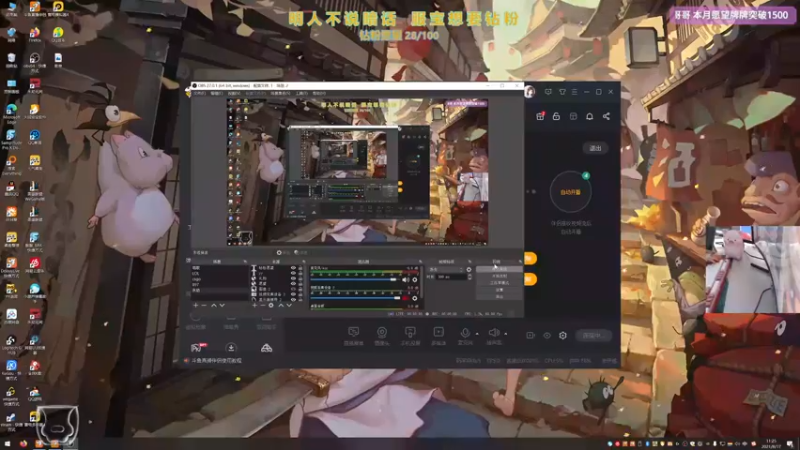Open the transition type dropdown in OBS

tap(446, 269)
